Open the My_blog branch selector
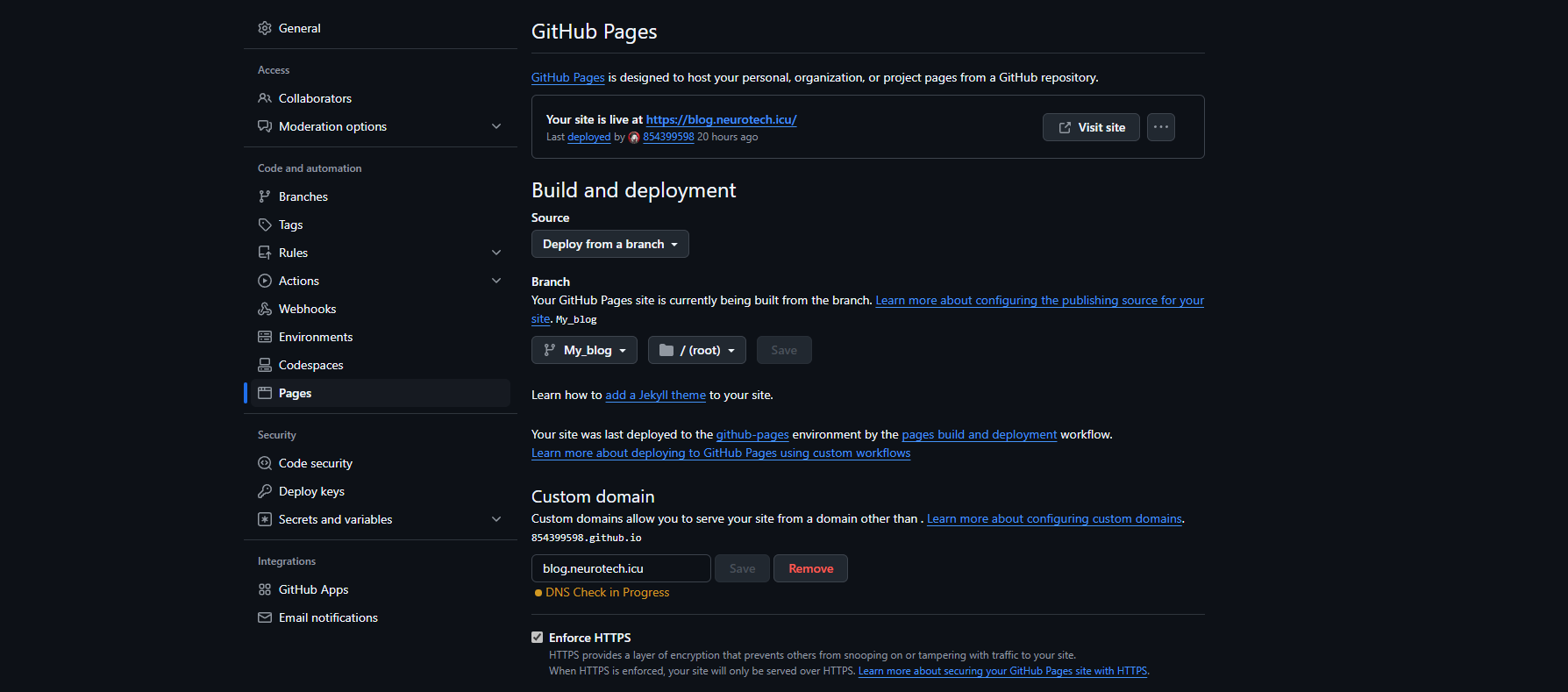1568x692 pixels. pyautogui.click(x=584, y=350)
